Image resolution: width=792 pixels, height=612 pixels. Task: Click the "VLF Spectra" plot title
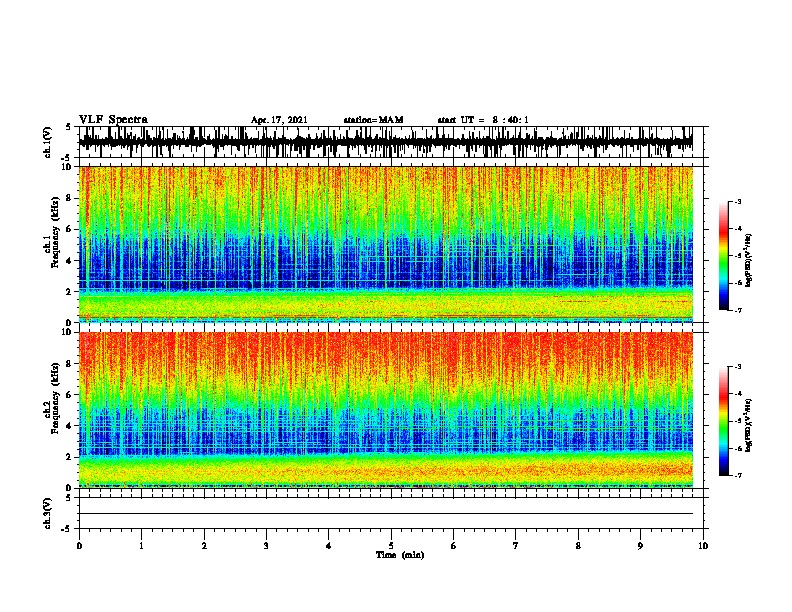113,119
